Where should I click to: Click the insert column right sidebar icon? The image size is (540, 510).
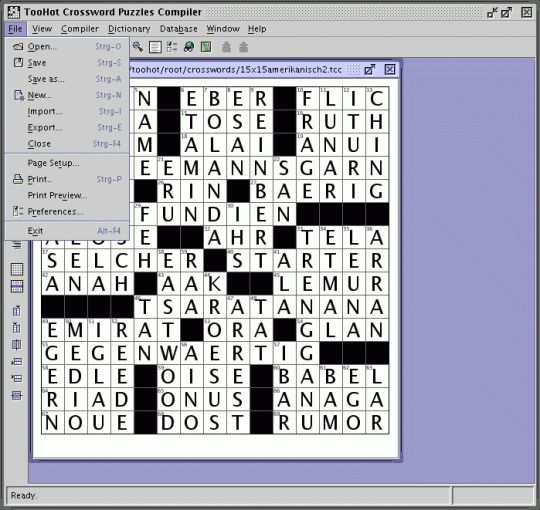tap(17, 311)
